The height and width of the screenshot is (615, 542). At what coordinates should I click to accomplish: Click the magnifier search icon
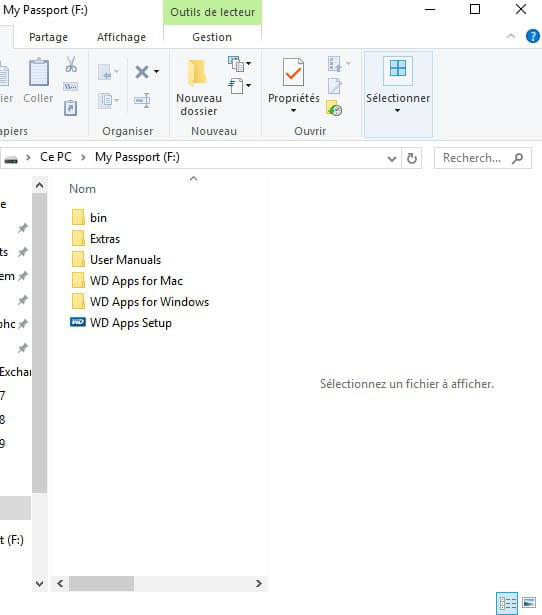click(518, 158)
